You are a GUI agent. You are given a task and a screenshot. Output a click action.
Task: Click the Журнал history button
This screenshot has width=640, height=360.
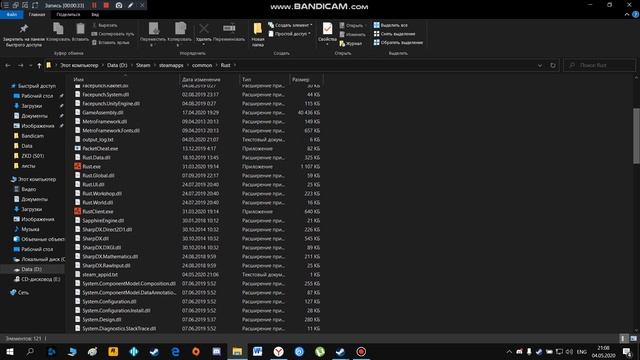(x=351, y=43)
